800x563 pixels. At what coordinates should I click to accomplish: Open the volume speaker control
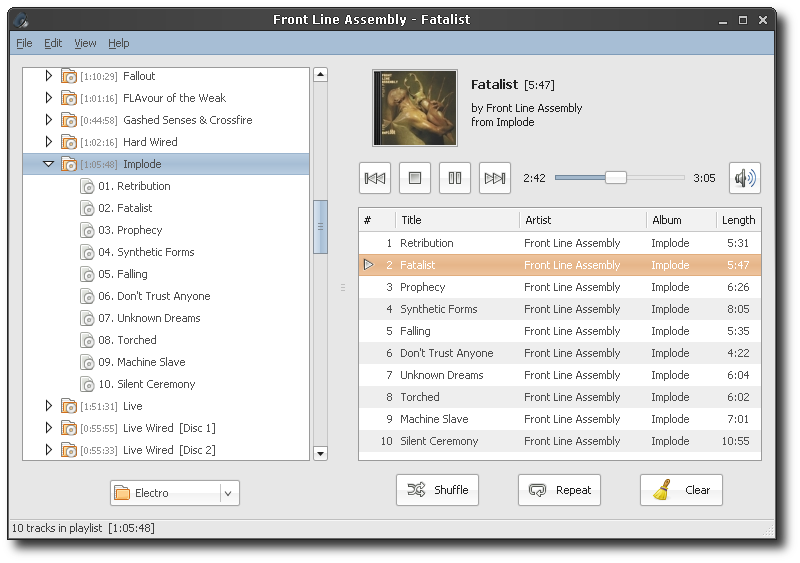[744, 178]
